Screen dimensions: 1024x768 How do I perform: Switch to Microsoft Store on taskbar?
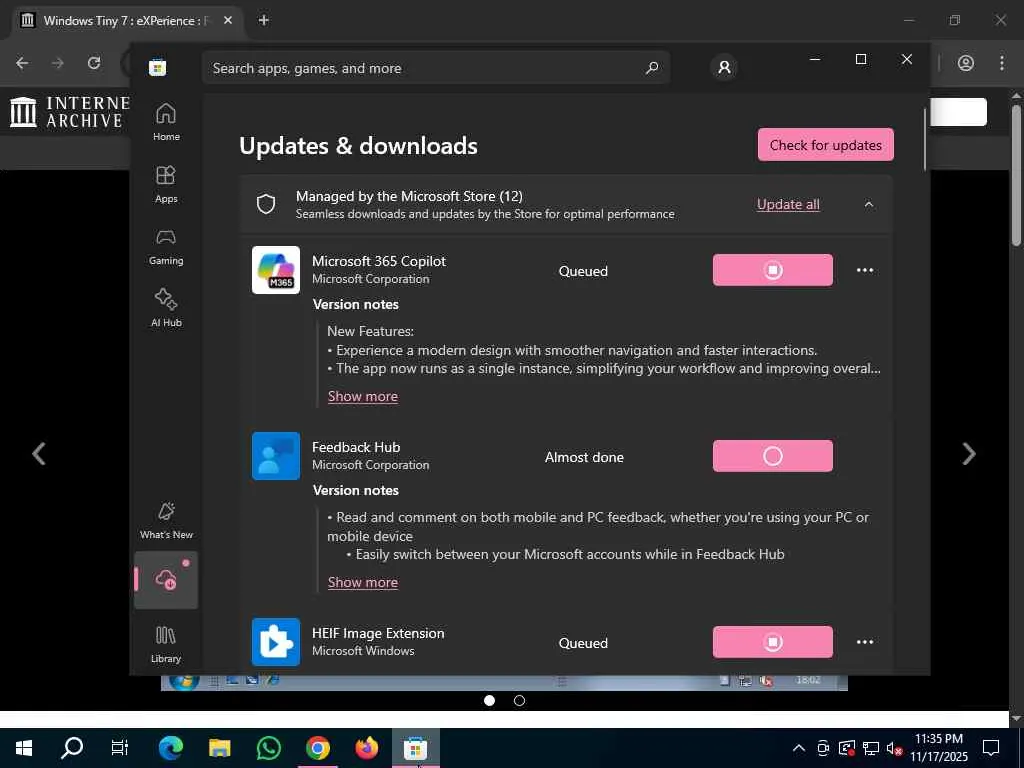[x=415, y=748]
